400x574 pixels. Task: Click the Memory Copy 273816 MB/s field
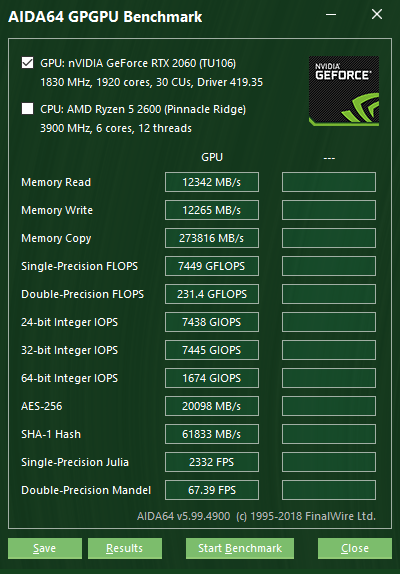tap(212, 238)
